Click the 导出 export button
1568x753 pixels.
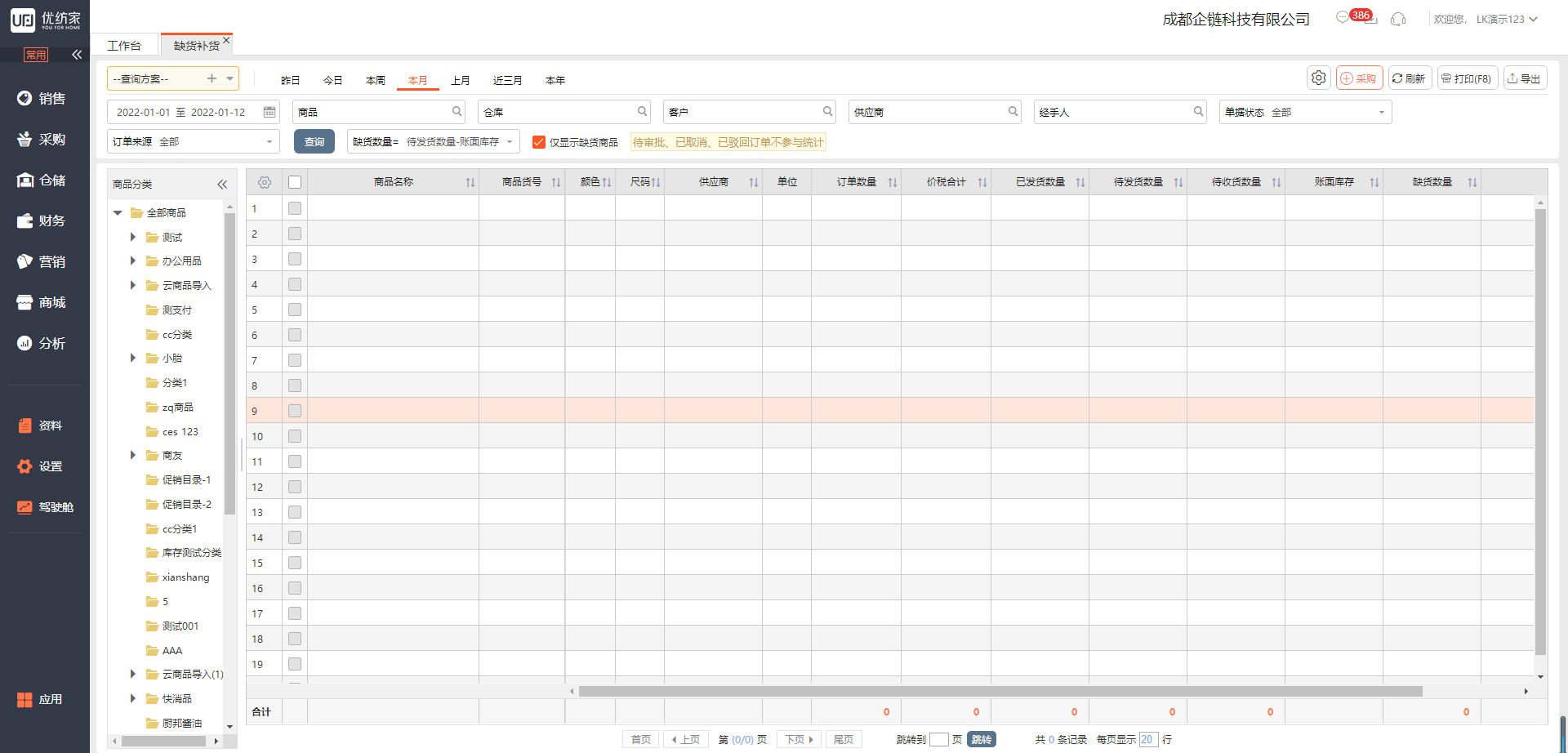point(1524,78)
